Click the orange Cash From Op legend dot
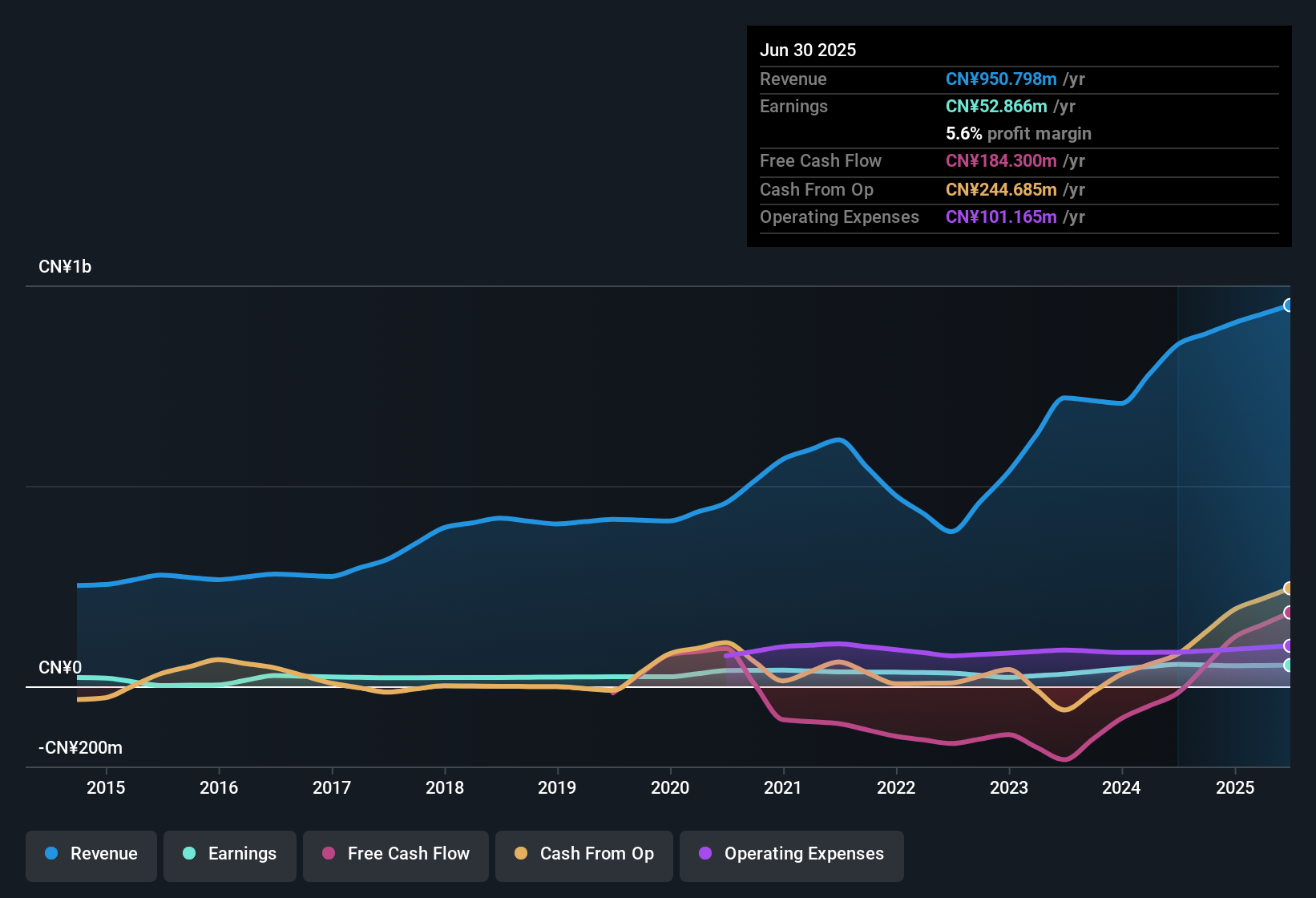Screen dimensions: 1316x898 [x=520, y=854]
